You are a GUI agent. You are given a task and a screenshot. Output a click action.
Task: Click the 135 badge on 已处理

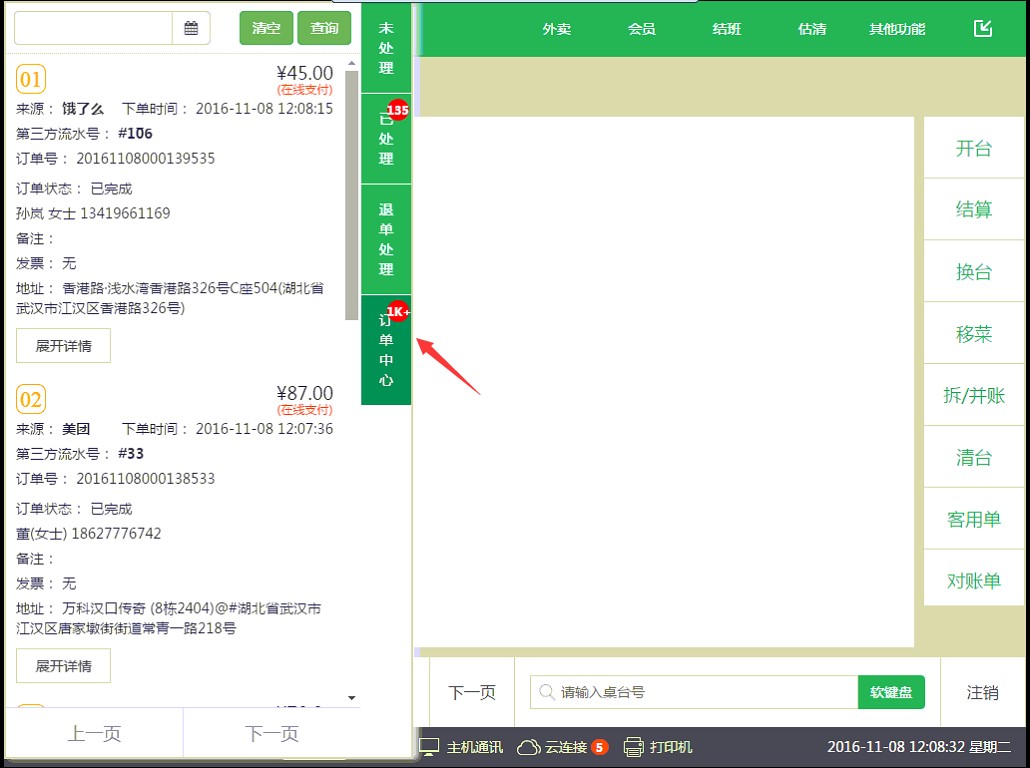pos(398,110)
